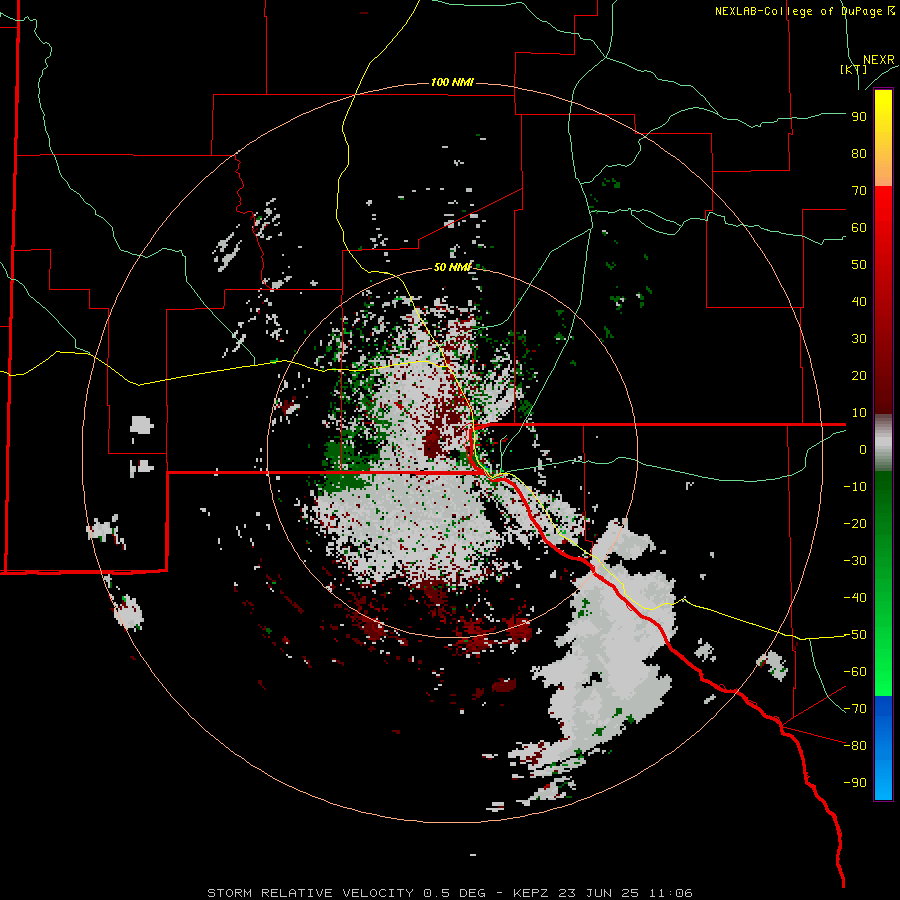Image resolution: width=900 pixels, height=900 pixels.
Task: Click the -30 value on the velocity scale
Action: pos(855,561)
